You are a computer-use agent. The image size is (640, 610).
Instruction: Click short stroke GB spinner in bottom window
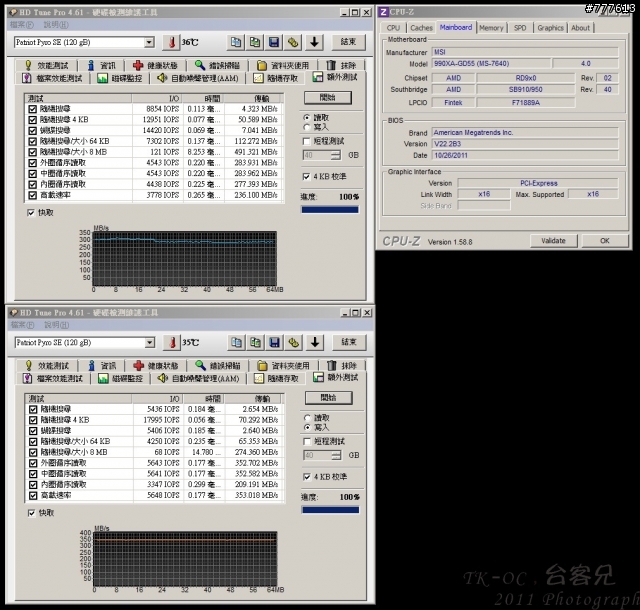tap(336, 455)
